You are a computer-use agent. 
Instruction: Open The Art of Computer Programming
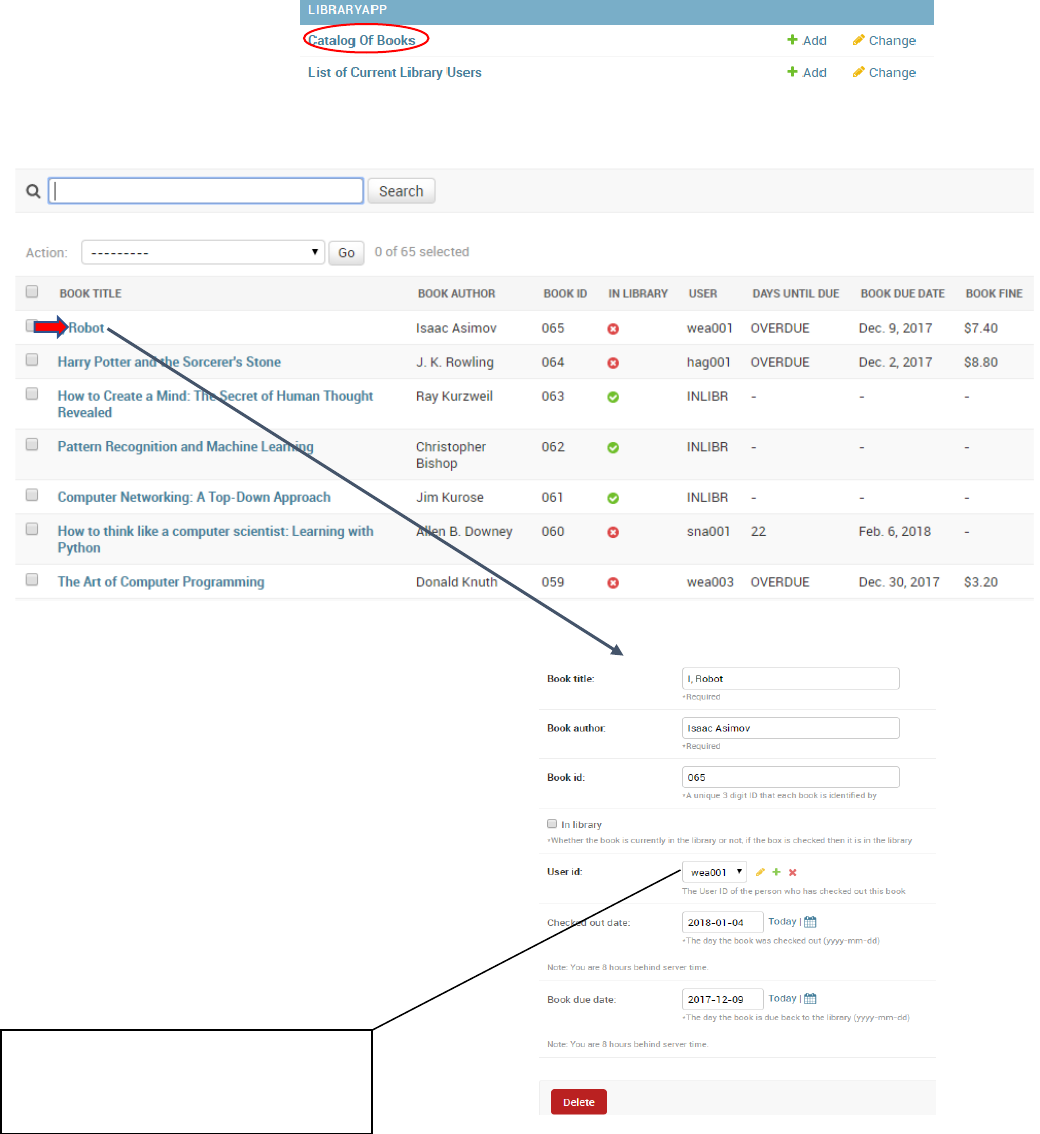coord(161,581)
